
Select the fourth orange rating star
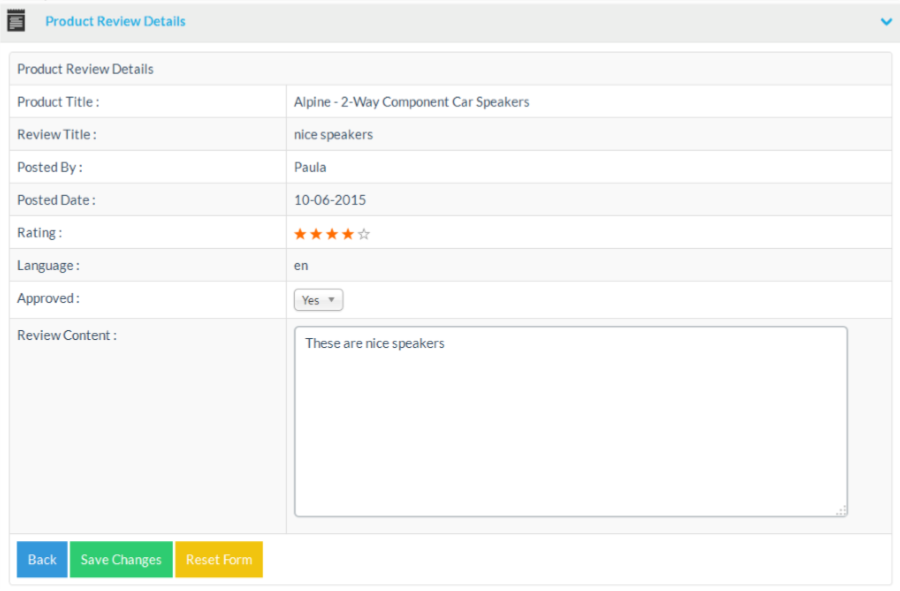click(x=348, y=234)
